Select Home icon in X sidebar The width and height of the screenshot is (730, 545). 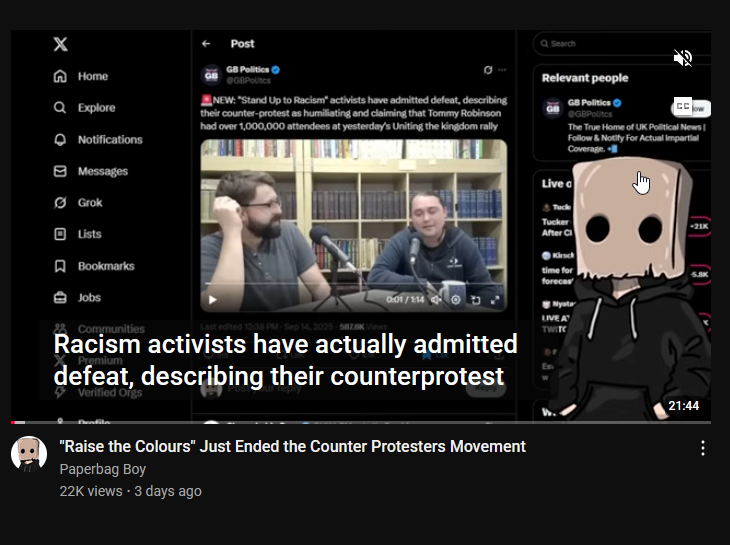pos(60,76)
